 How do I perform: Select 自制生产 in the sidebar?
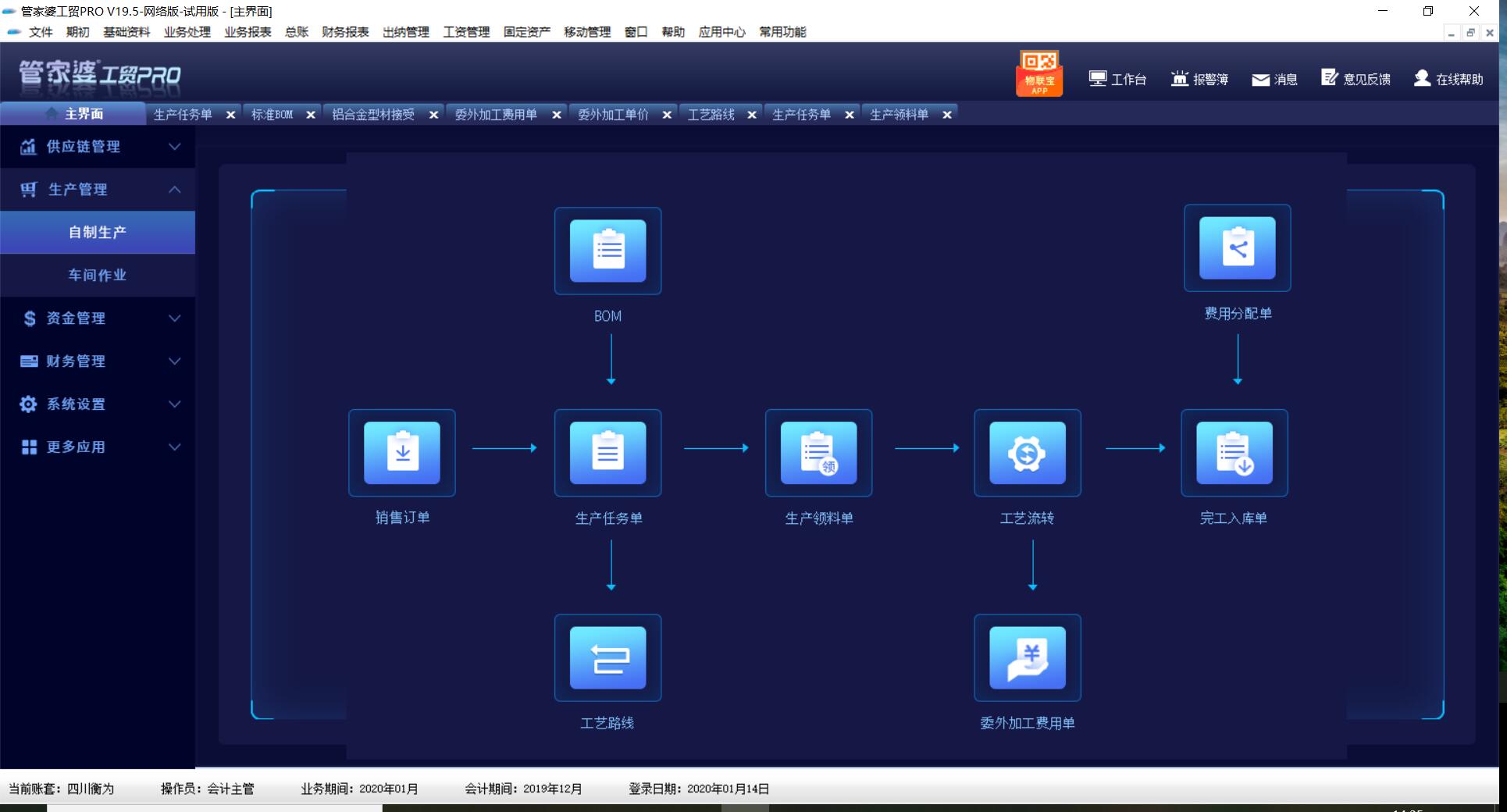tap(98, 232)
